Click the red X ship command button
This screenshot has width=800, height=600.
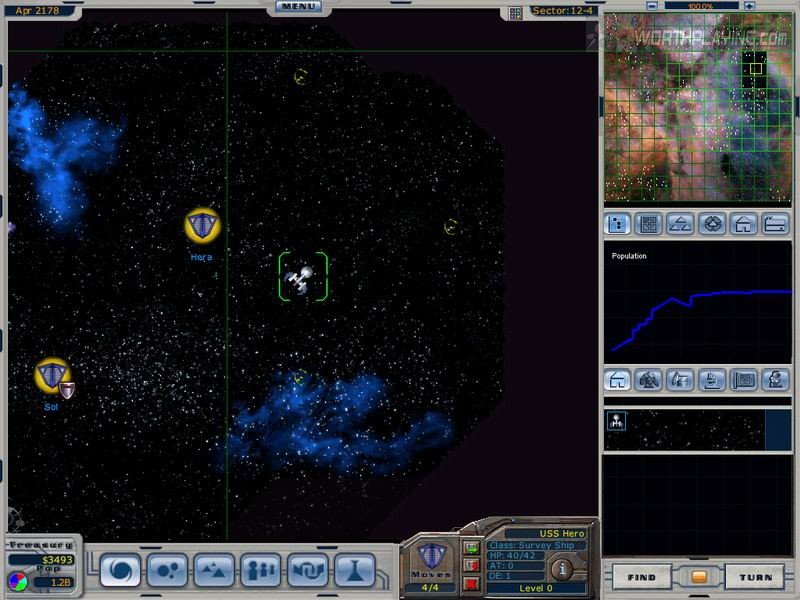coord(471,583)
